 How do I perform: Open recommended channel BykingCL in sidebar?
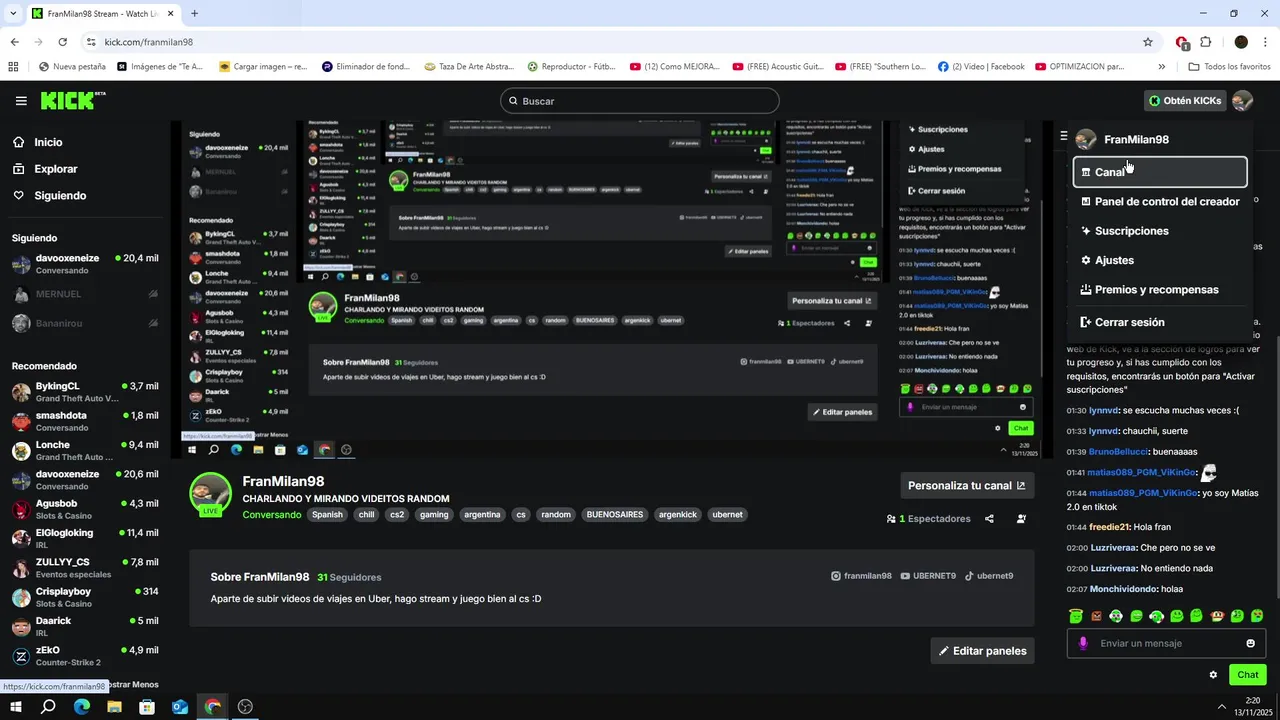[85, 392]
